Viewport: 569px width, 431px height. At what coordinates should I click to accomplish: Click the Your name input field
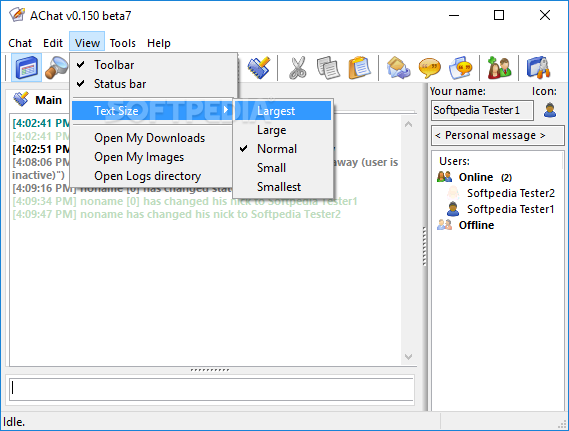(x=482, y=110)
